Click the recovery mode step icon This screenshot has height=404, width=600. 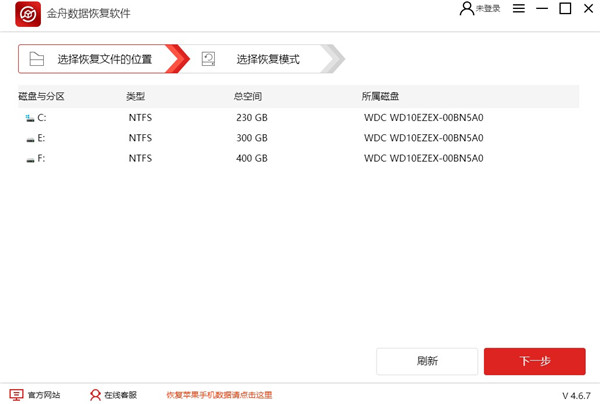pos(208,59)
